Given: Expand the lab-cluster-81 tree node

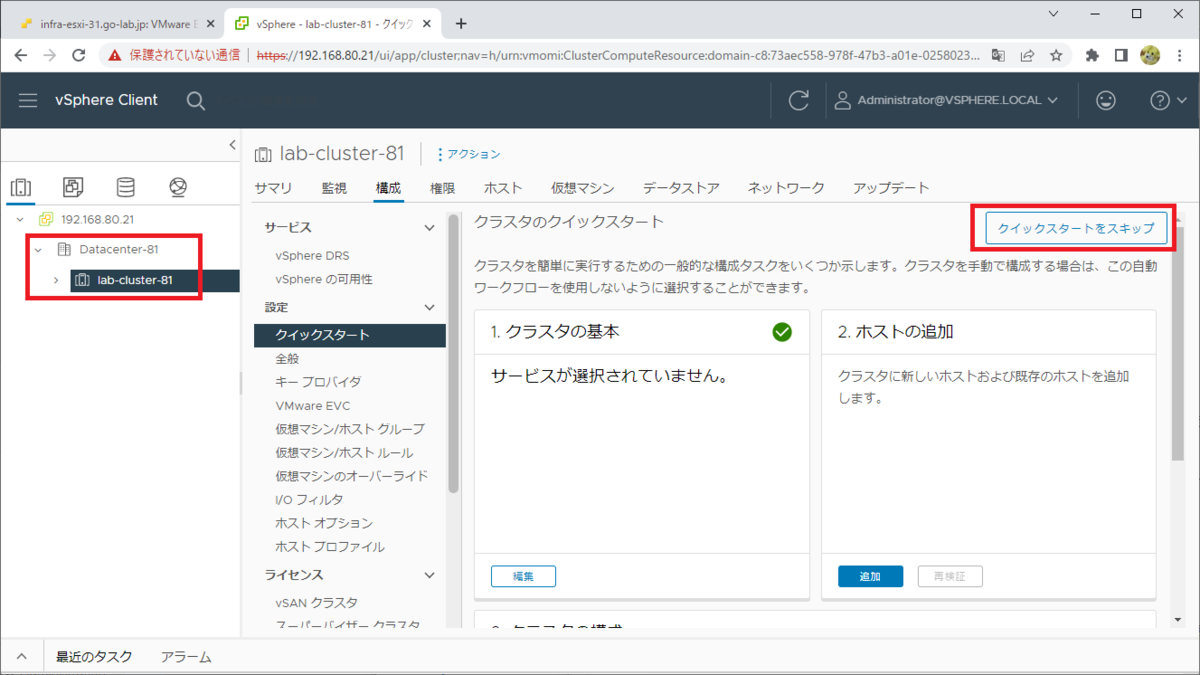Looking at the screenshot, I should click(x=56, y=280).
